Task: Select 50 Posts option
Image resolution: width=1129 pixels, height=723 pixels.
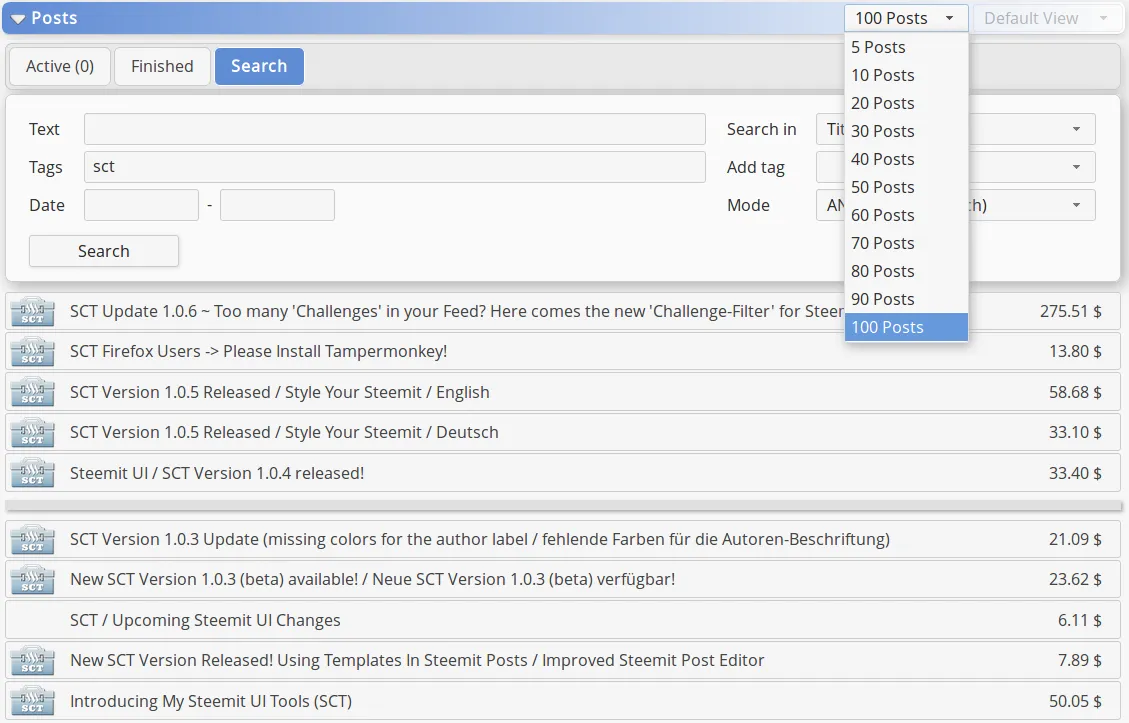Action: pyautogui.click(x=906, y=187)
